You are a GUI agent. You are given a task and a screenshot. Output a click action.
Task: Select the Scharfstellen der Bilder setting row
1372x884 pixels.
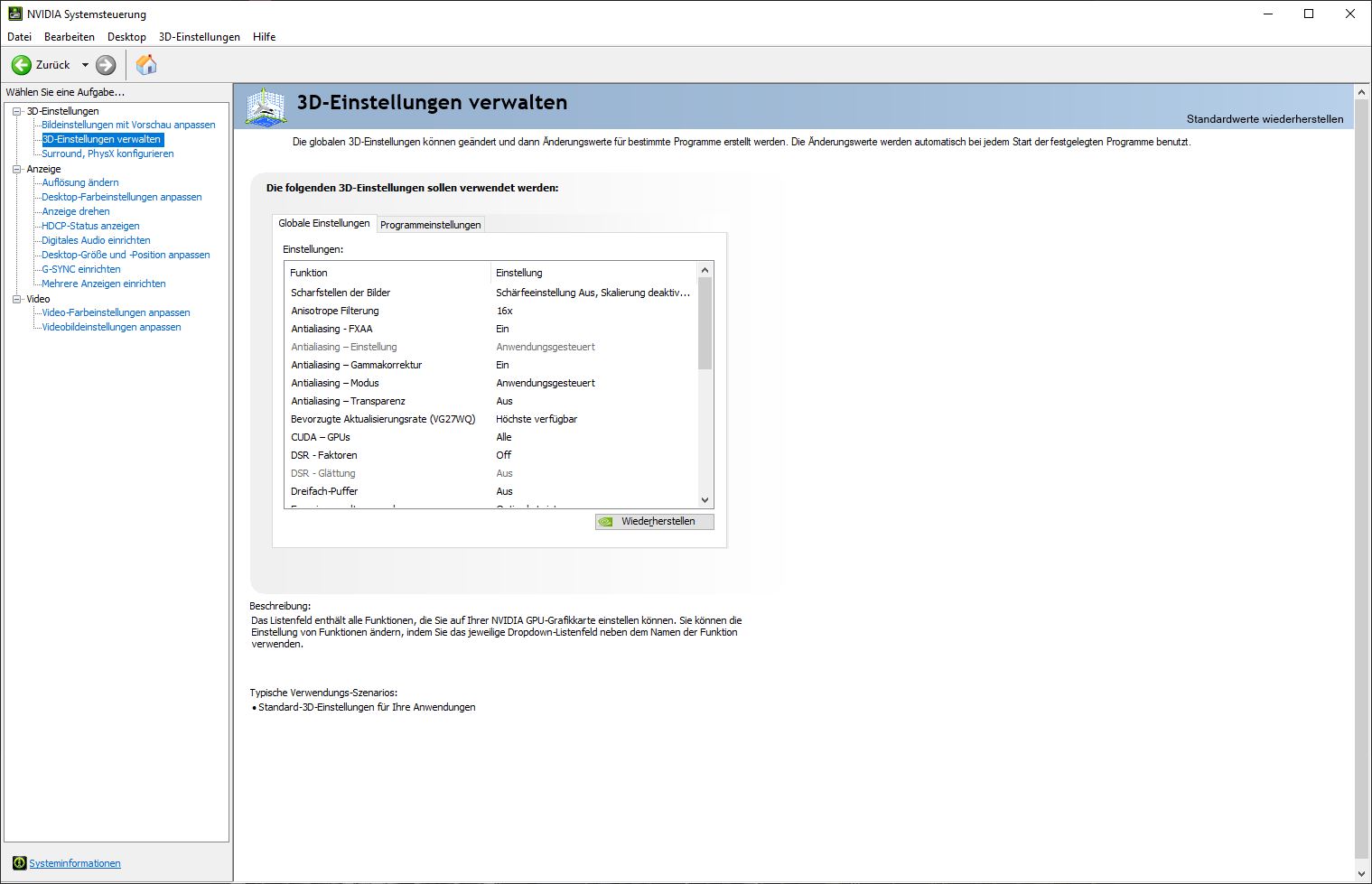click(x=491, y=293)
